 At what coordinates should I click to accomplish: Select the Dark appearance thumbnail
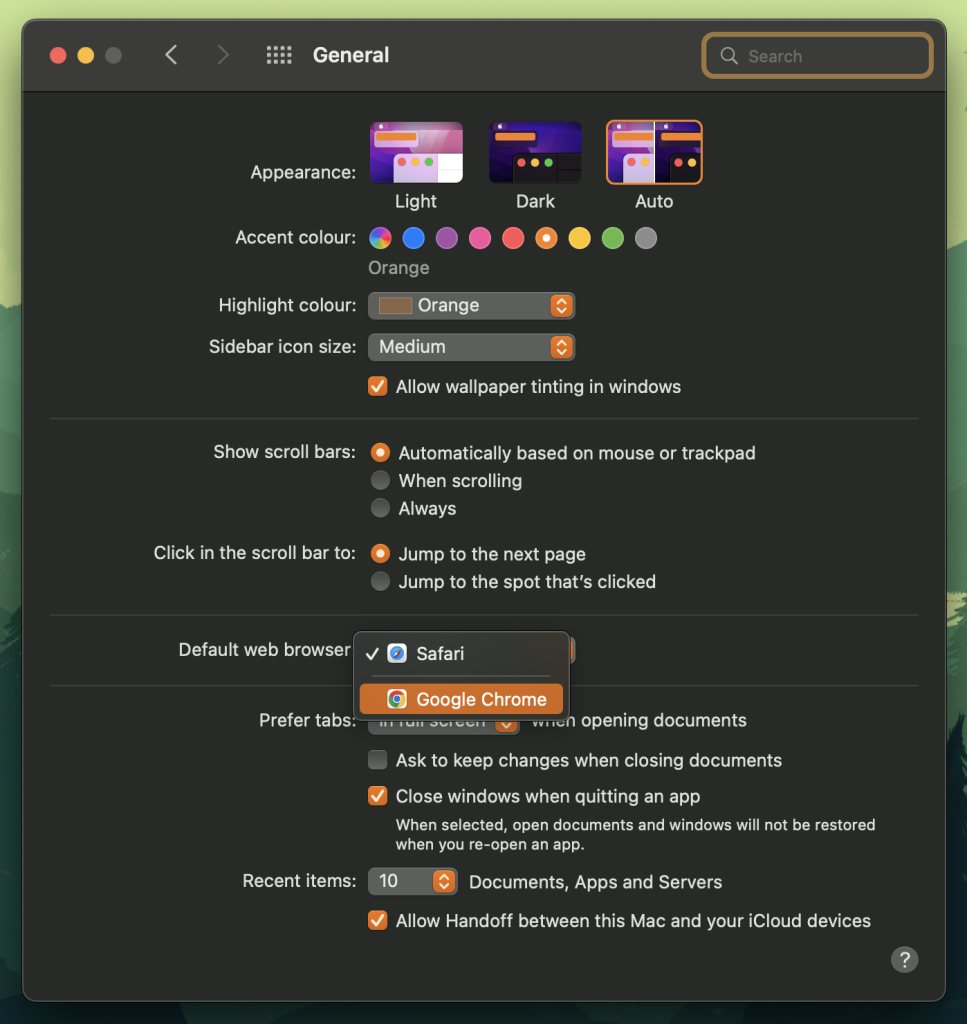(x=535, y=152)
